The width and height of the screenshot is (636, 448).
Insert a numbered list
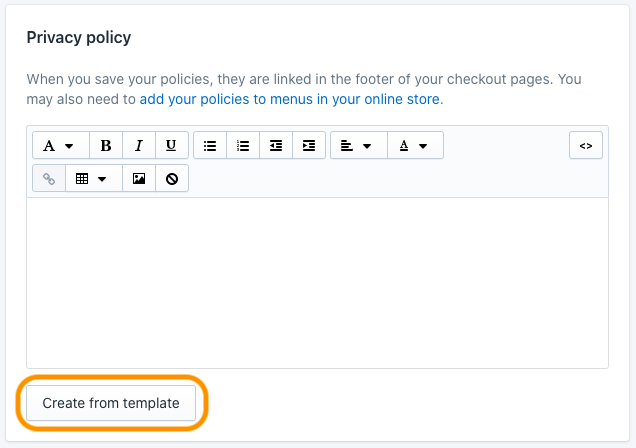243,146
